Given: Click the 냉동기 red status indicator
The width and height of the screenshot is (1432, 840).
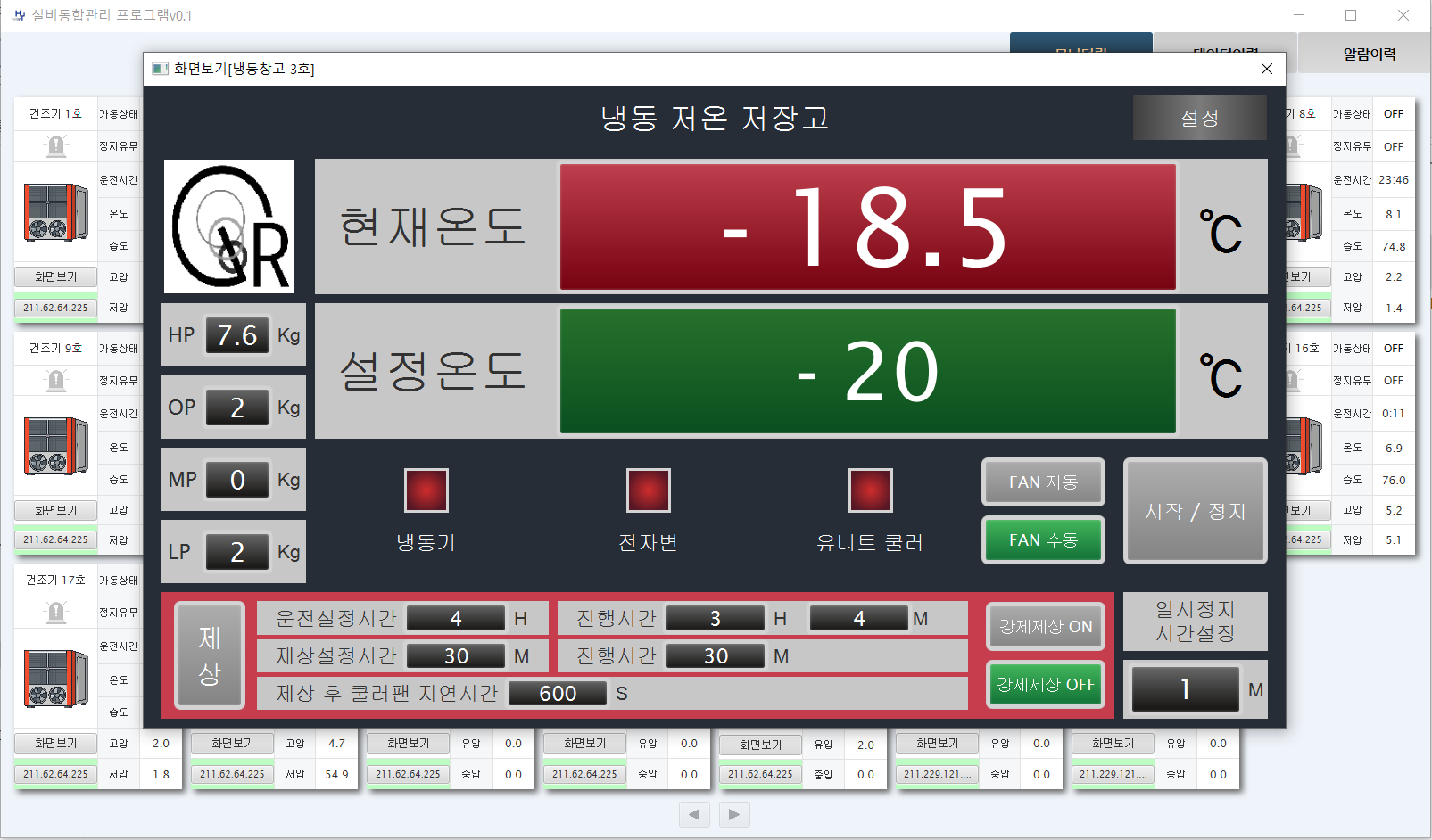Looking at the screenshot, I should [426, 490].
